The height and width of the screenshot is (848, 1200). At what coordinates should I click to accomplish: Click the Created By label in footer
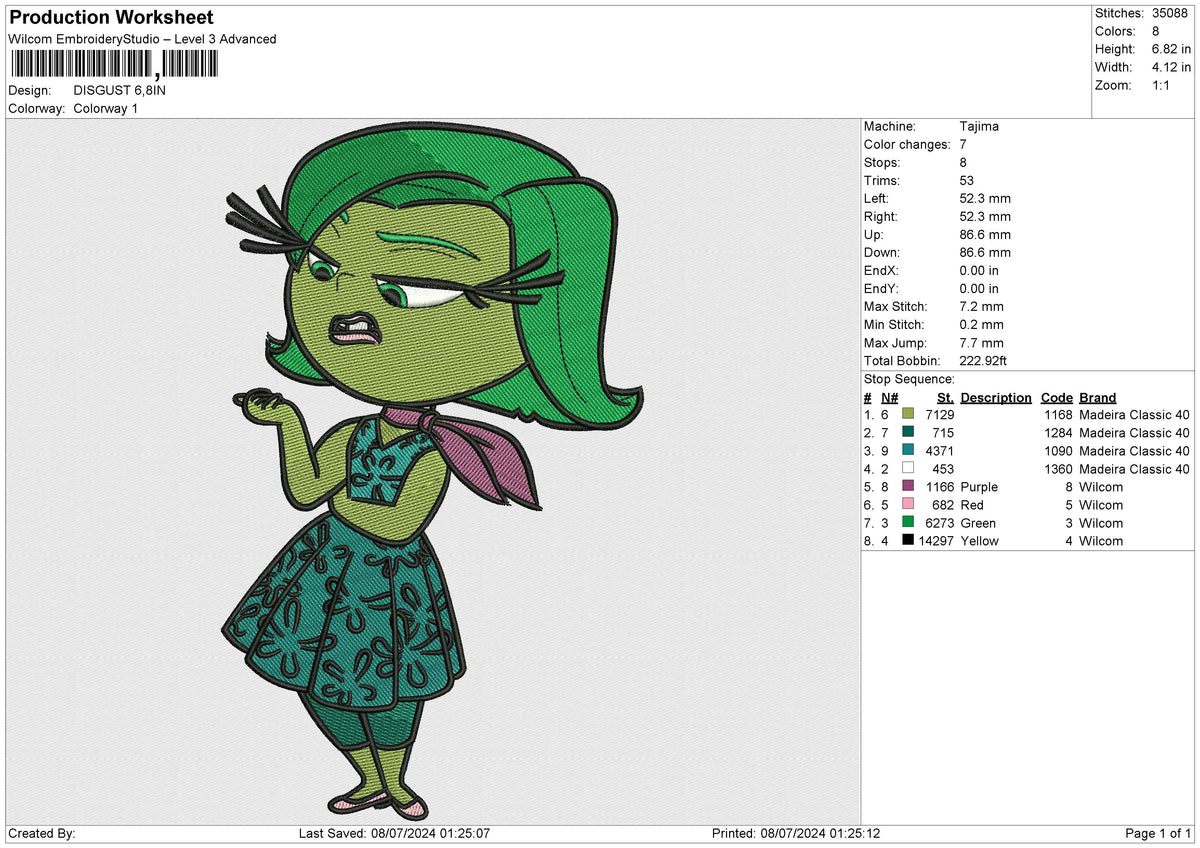[x=42, y=834]
